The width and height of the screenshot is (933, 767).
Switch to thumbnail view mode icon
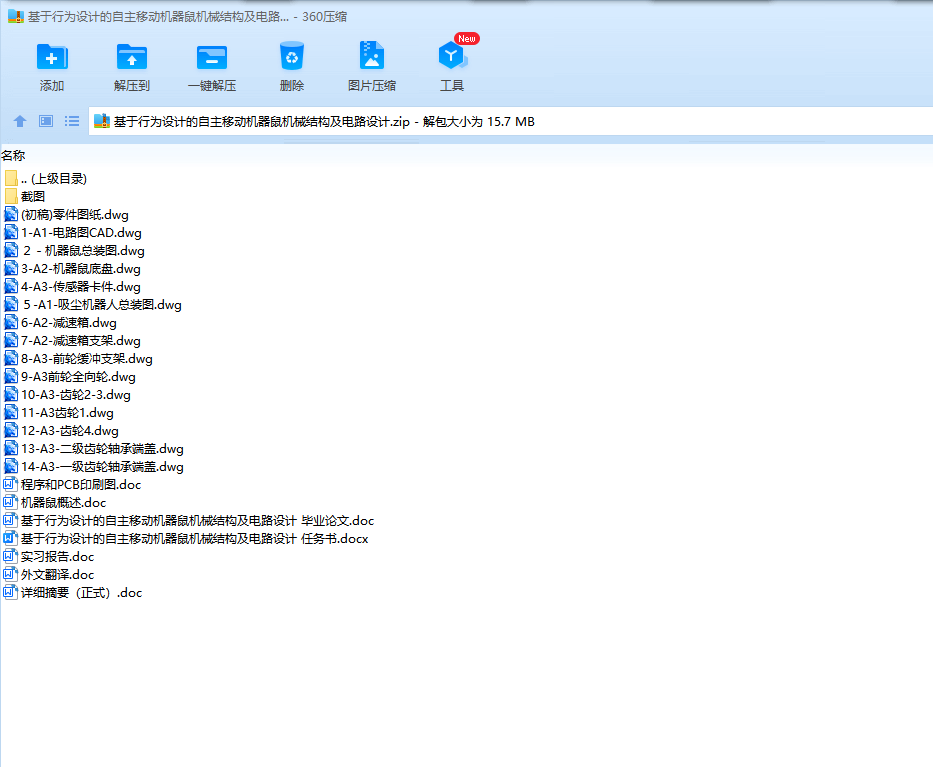point(46,121)
